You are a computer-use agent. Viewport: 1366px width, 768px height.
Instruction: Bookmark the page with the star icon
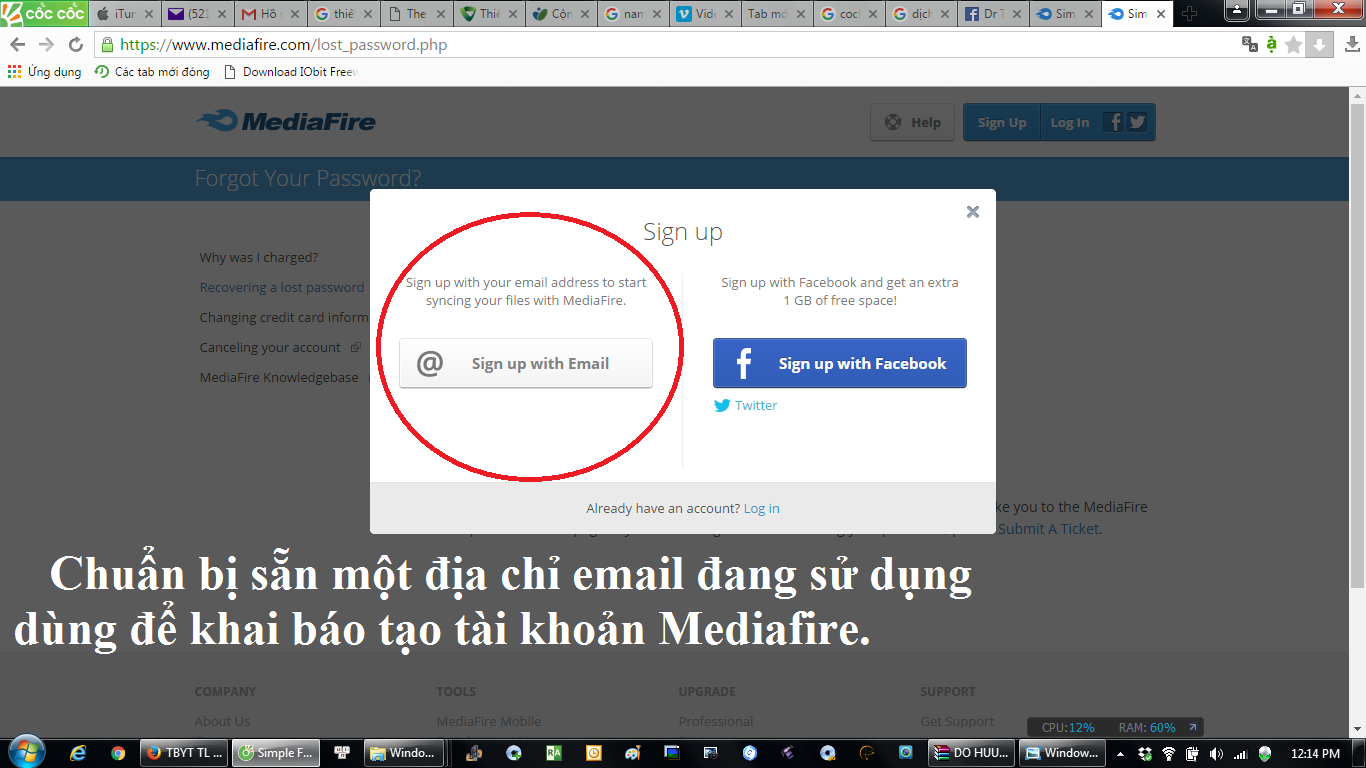(1294, 44)
